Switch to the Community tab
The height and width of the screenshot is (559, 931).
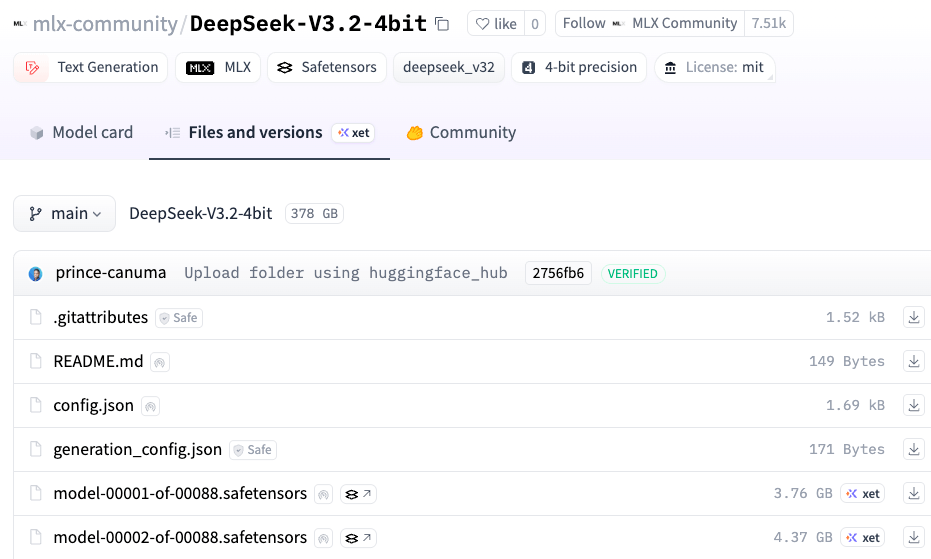461,132
